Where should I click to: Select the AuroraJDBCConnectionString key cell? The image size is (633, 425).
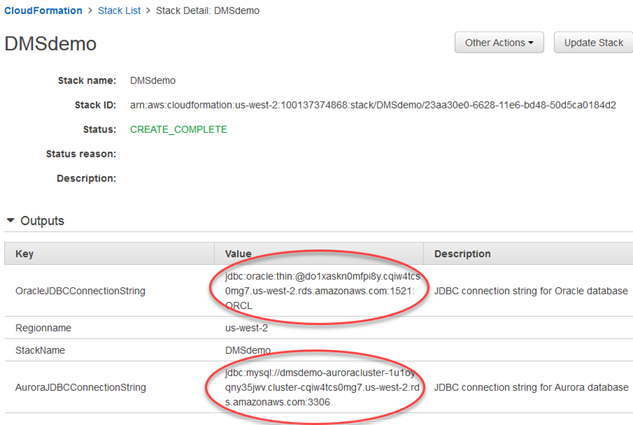point(80,386)
